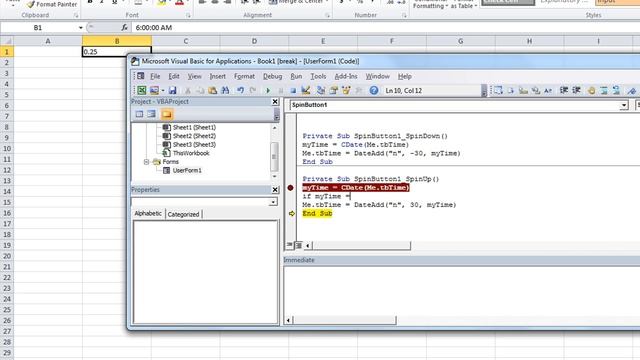Open the File menu in the VBA editor
The width and height of the screenshot is (640, 360).
pyautogui.click(x=155, y=76)
